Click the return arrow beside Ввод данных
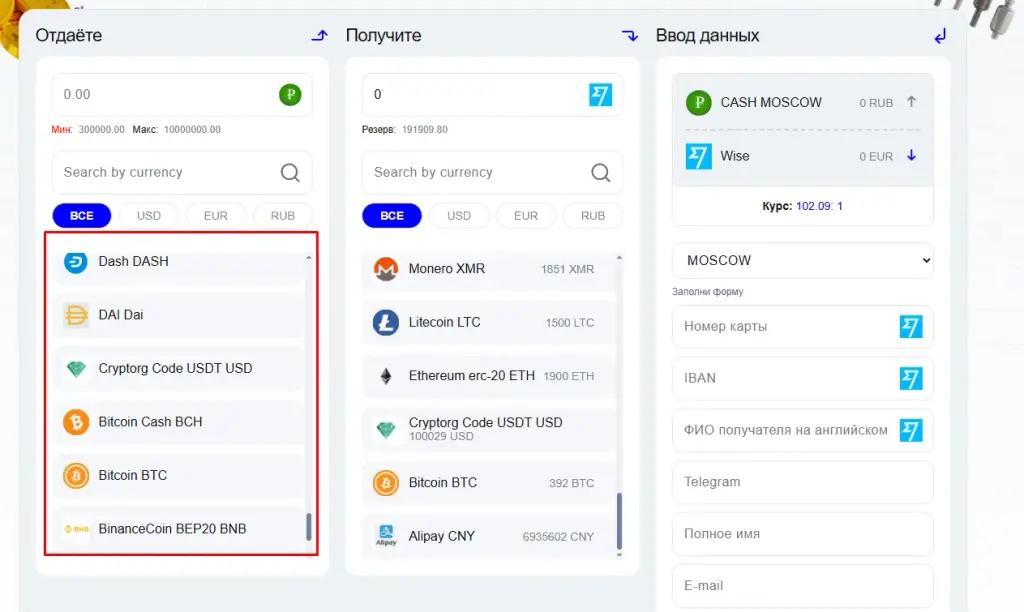 940,36
